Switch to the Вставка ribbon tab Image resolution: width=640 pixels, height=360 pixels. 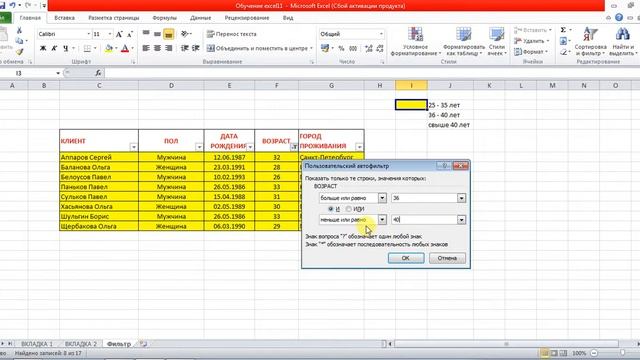click(64, 18)
